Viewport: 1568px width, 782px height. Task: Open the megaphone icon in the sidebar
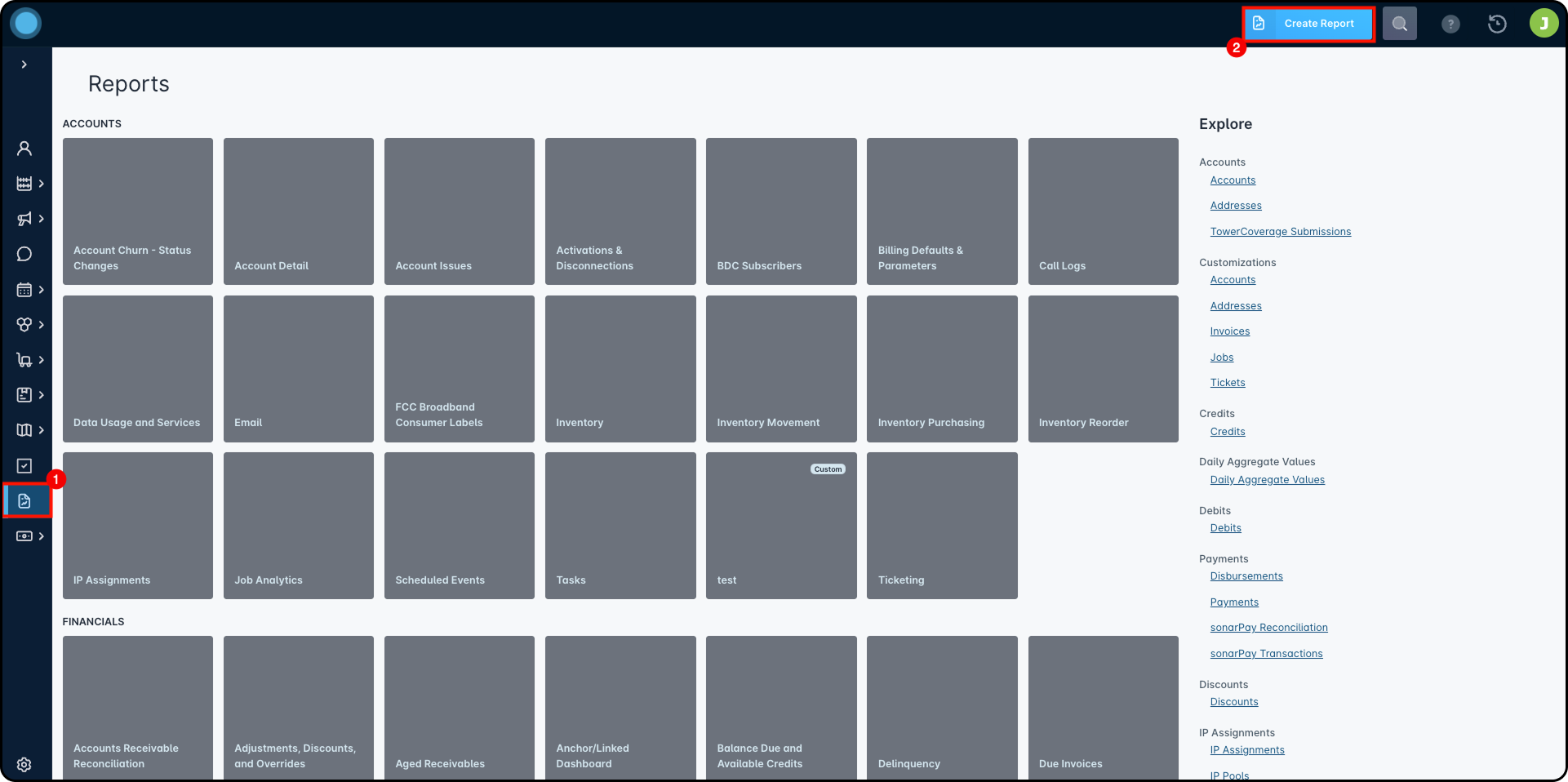pyautogui.click(x=24, y=219)
